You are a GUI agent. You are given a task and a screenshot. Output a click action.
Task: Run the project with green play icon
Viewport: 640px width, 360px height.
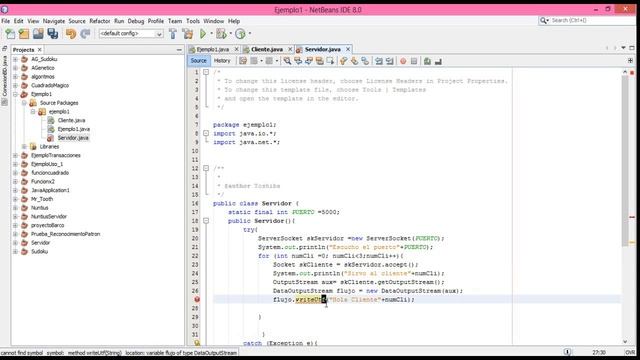pyautogui.click(x=203, y=34)
